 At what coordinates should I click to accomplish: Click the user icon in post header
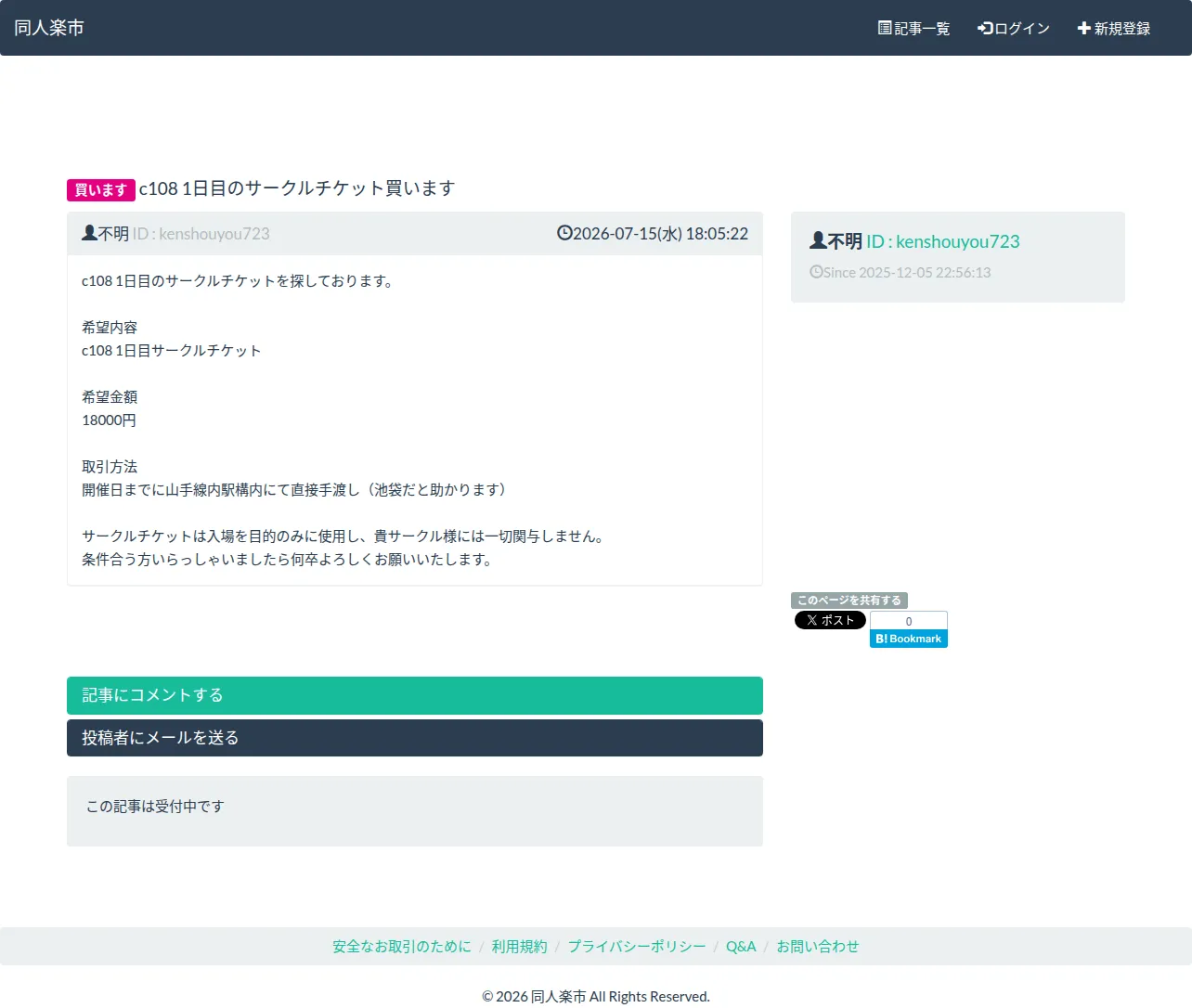click(89, 233)
